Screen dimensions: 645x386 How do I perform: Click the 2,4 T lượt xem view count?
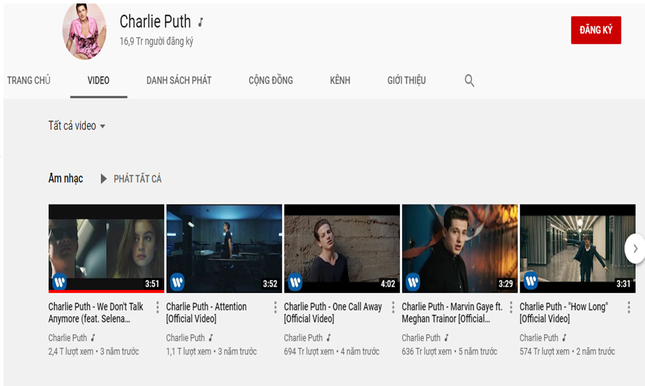click(71, 351)
